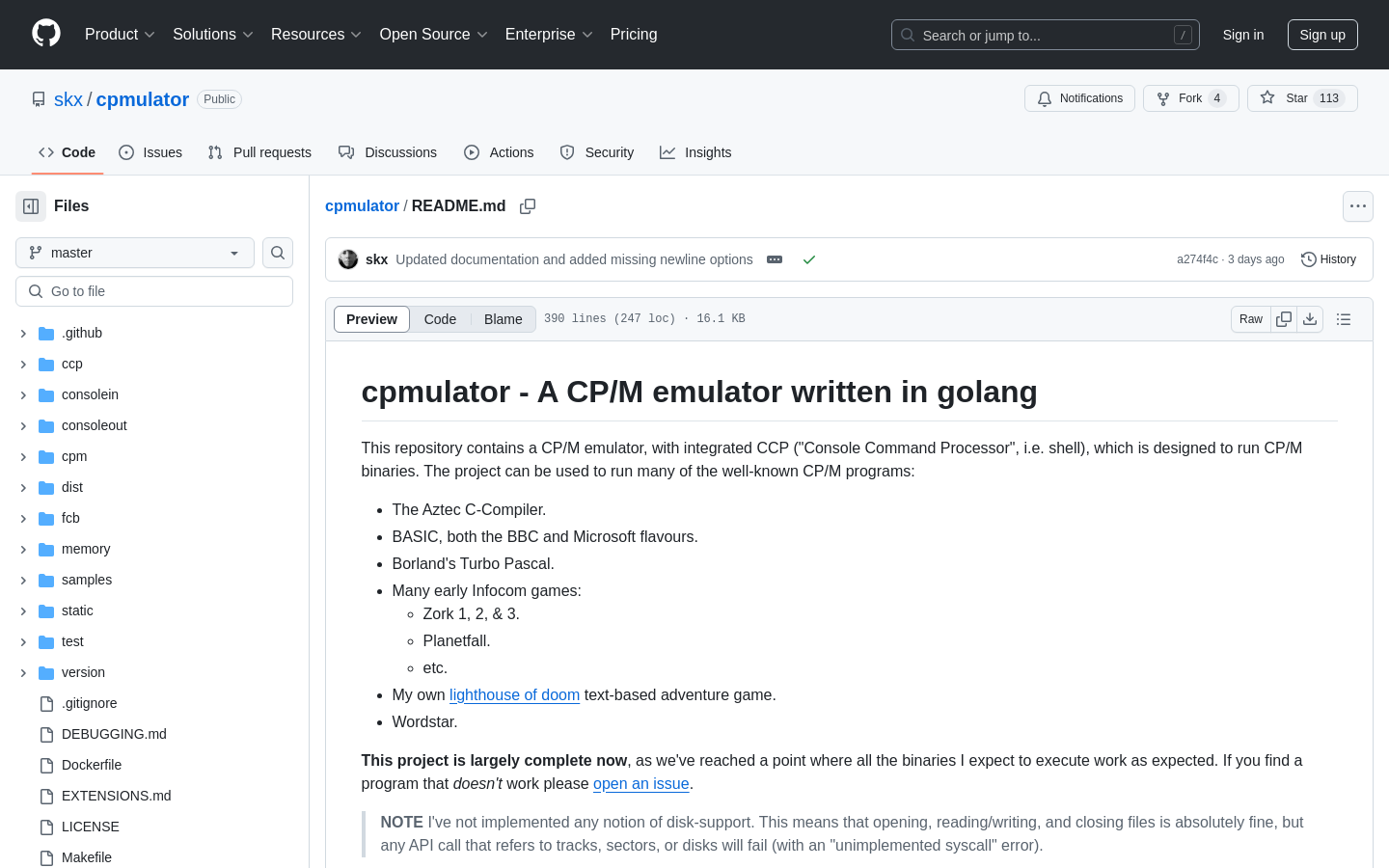This screenshot has height=868, width=1389.
Task: Switch to the Preview view
Action: coord(371,319)
